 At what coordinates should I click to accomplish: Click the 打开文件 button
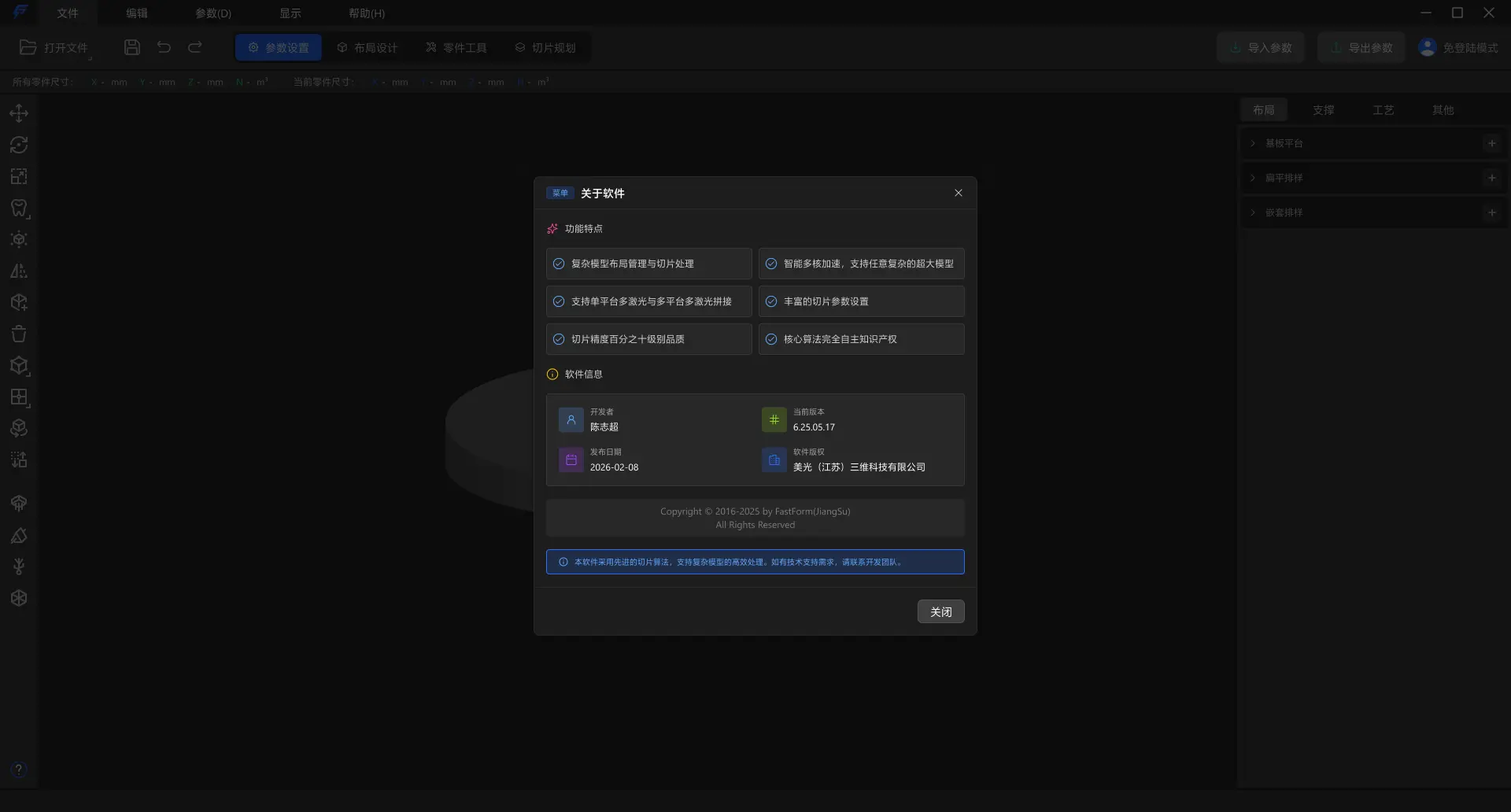[54, 47]
